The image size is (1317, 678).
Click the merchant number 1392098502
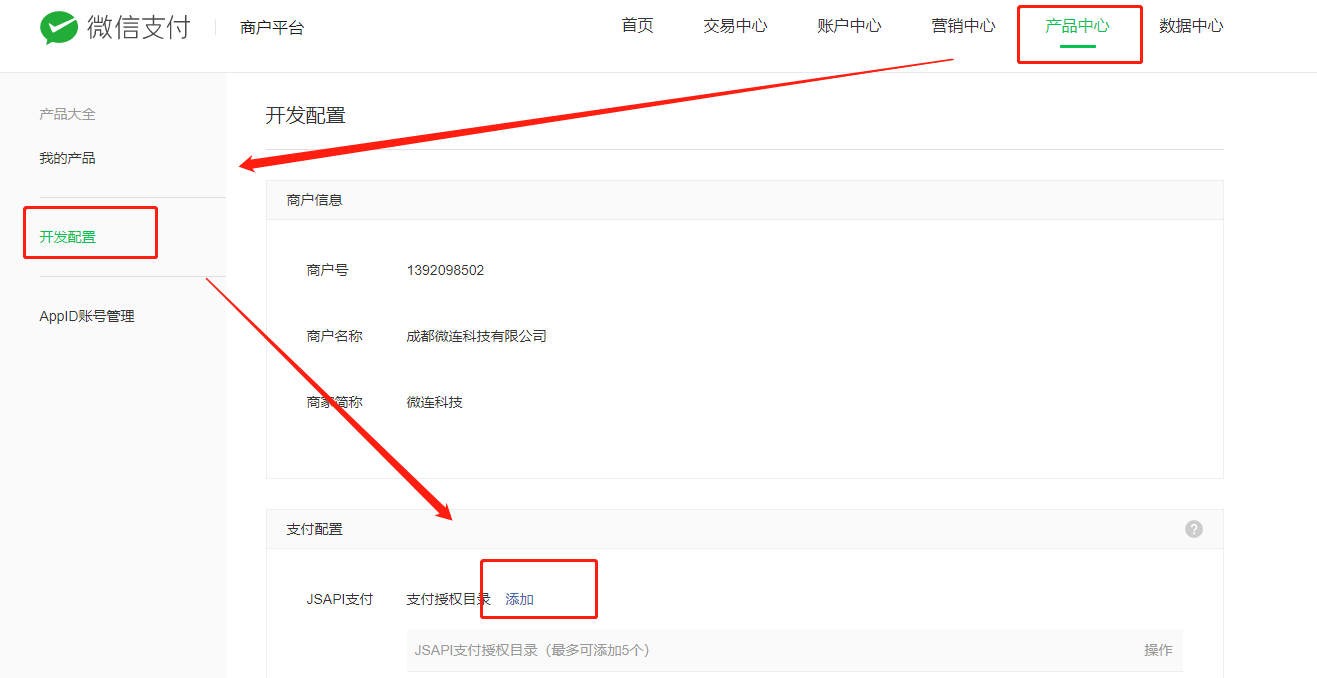click(x=446, y=270)
